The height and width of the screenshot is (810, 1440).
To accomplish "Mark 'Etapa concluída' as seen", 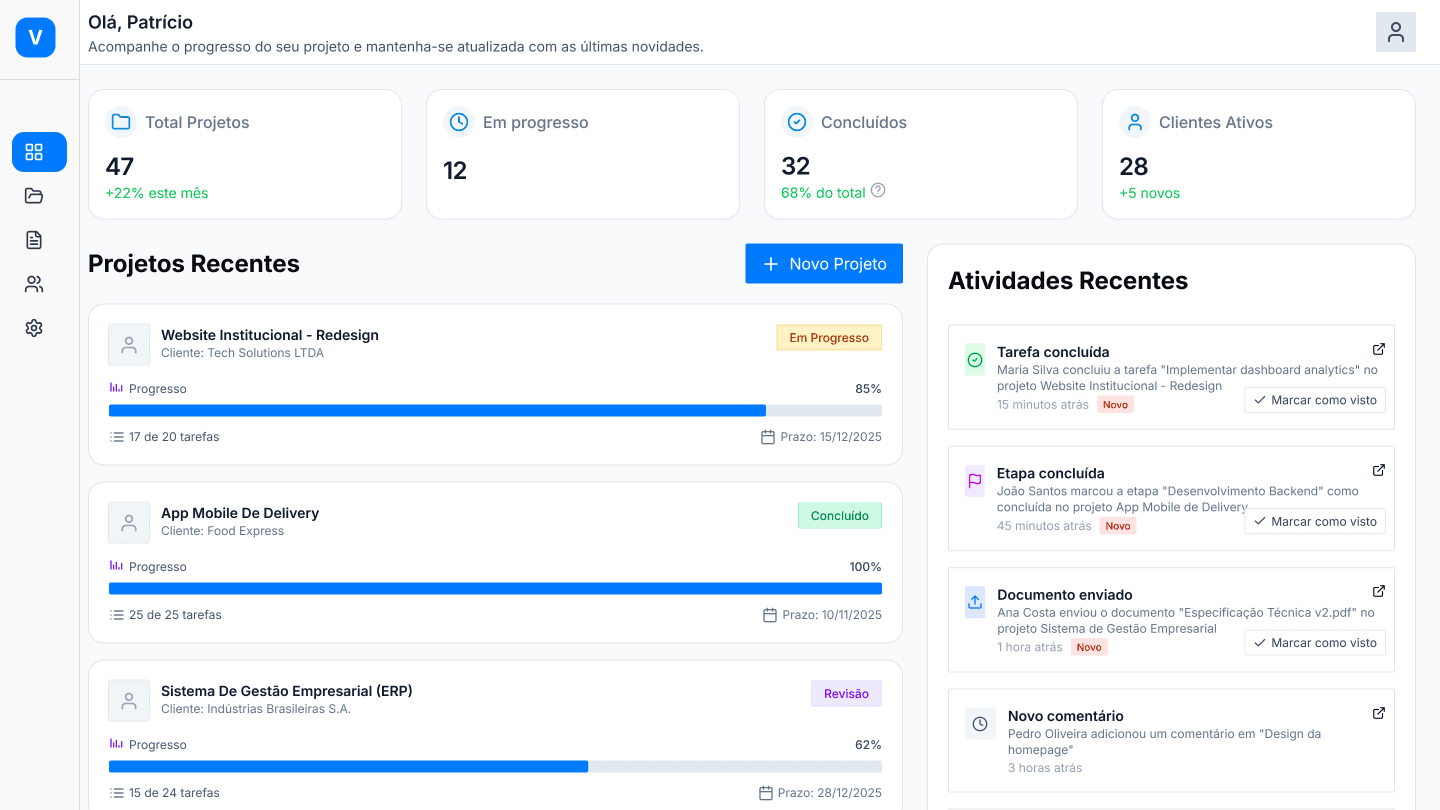I will click(1315, 521).
